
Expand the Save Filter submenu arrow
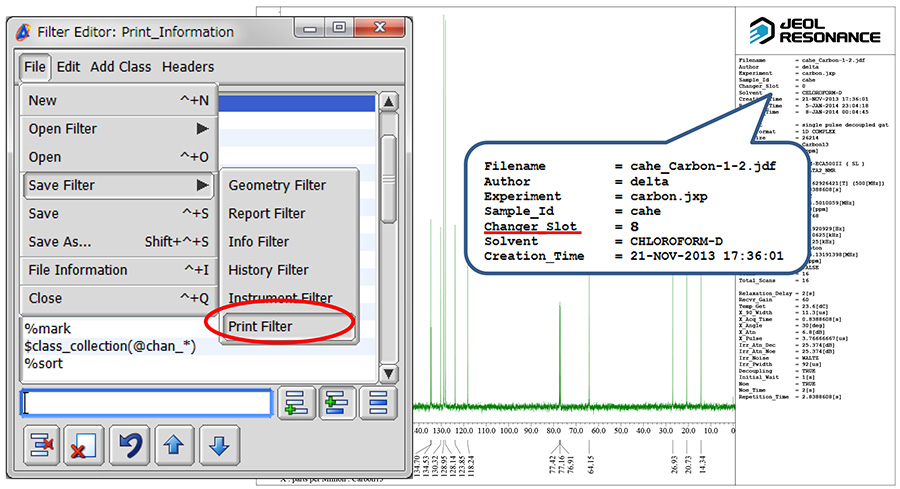click(203, 185)
